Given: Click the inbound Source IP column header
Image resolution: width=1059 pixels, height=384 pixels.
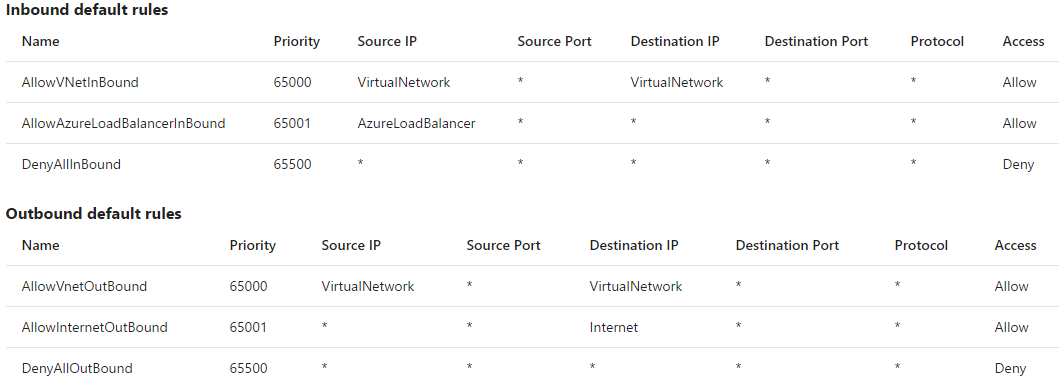Looking at the screenshot, I should 387,41.
